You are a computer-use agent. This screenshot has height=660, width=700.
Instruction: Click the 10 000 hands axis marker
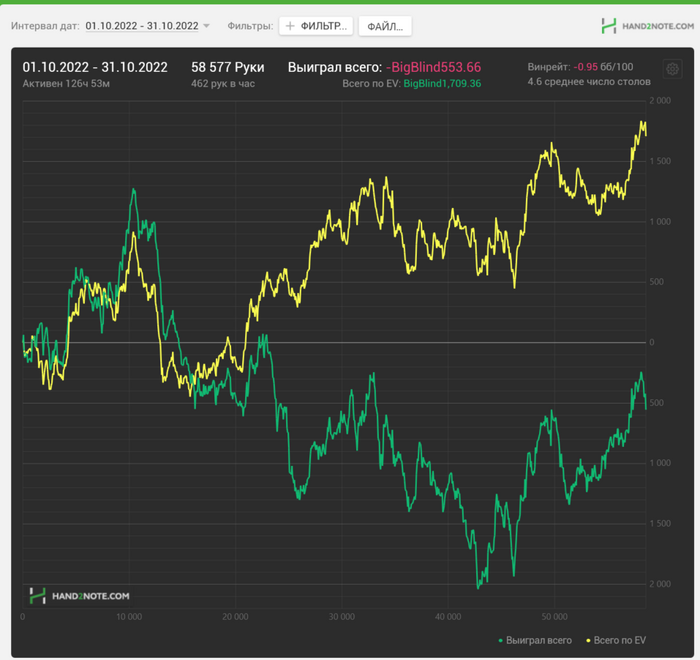tap(128, 616)
